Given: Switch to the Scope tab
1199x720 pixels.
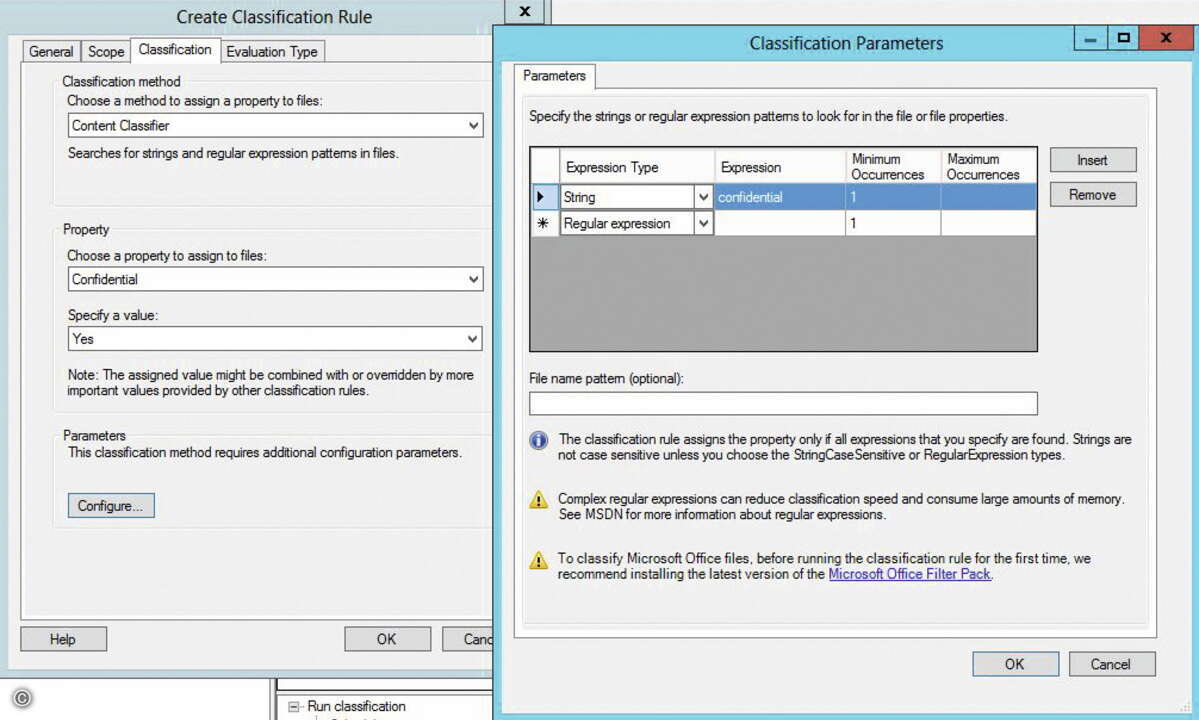Looking at the screenshot, I should pyautogui.click(x=106, y=51).
